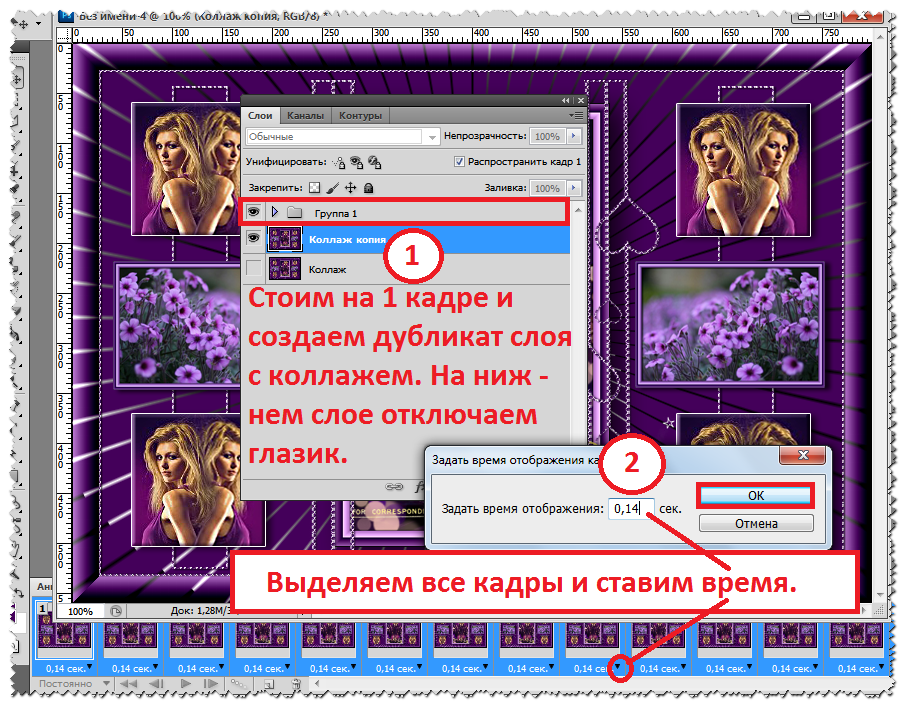Viewport: 906px width, 707px height.
Task: Click animation panel scroll left arrow
Action: click(317, 684)
